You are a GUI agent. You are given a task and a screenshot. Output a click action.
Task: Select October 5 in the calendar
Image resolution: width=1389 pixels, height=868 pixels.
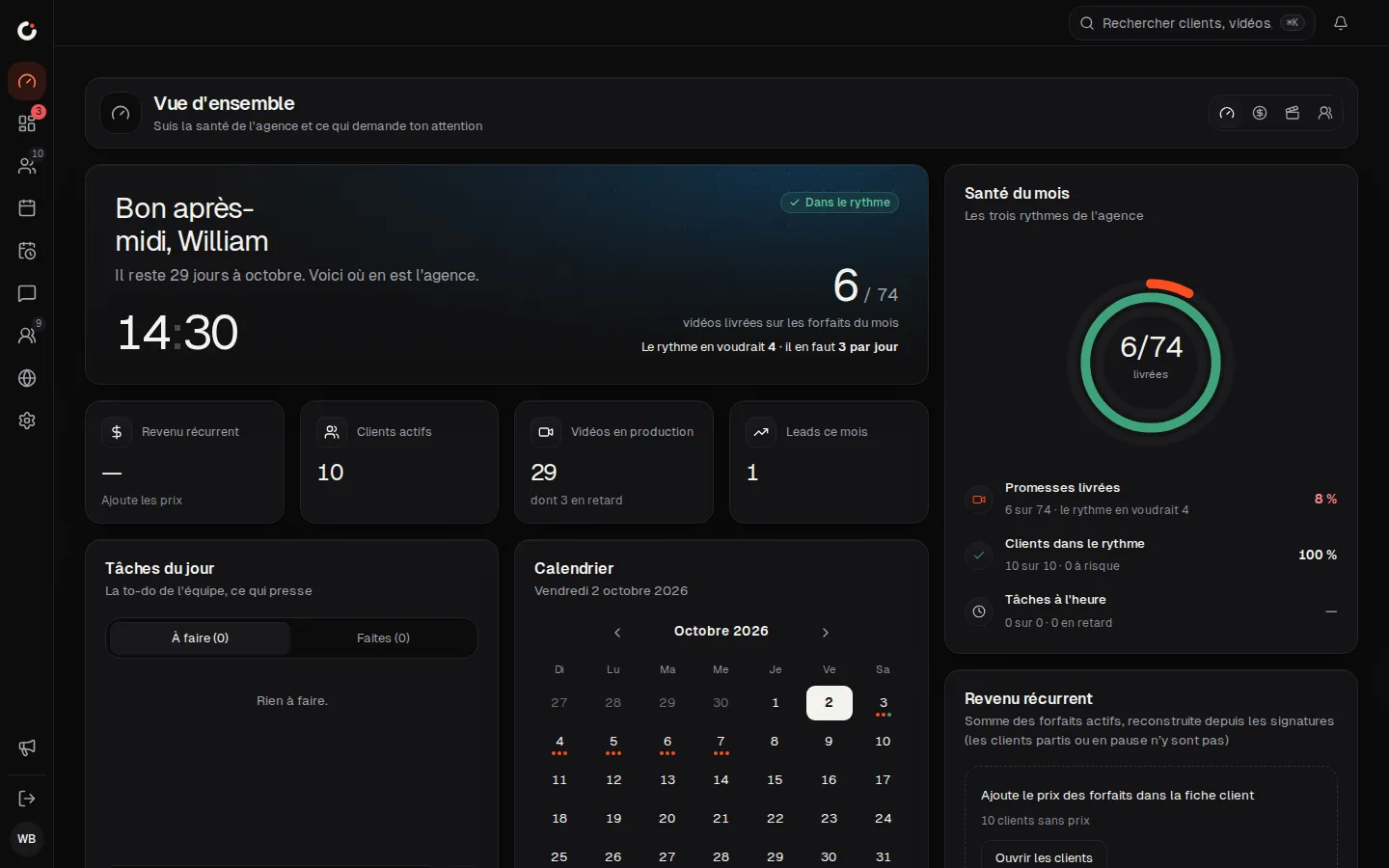tap(613, 742)
